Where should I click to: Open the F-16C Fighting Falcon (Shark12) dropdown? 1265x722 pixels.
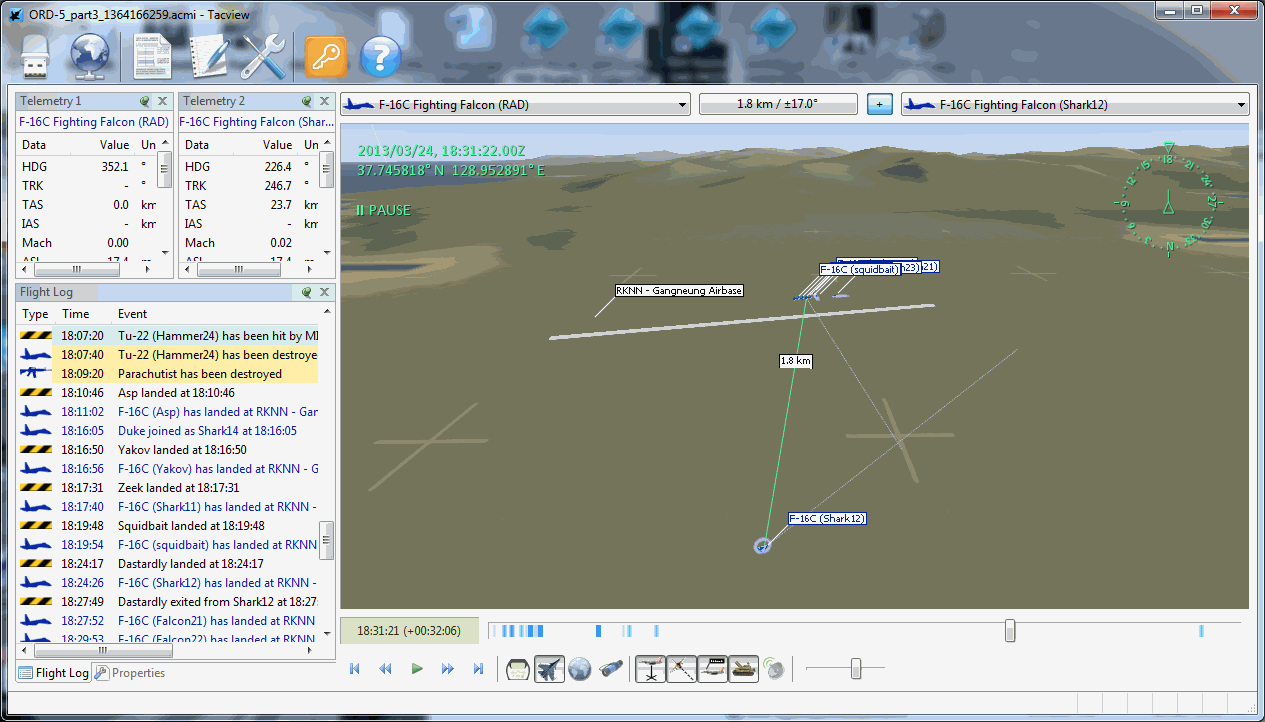[x=1075, y=104]
